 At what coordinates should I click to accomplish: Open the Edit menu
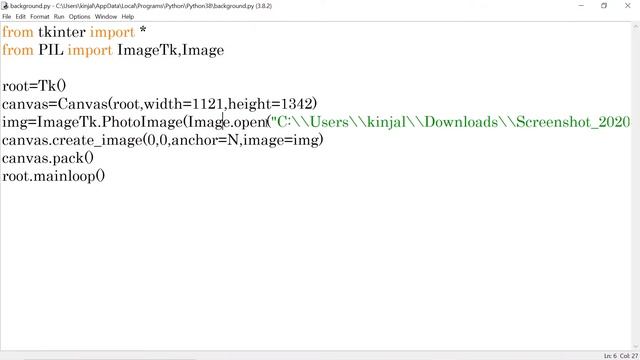click(20, 17)
